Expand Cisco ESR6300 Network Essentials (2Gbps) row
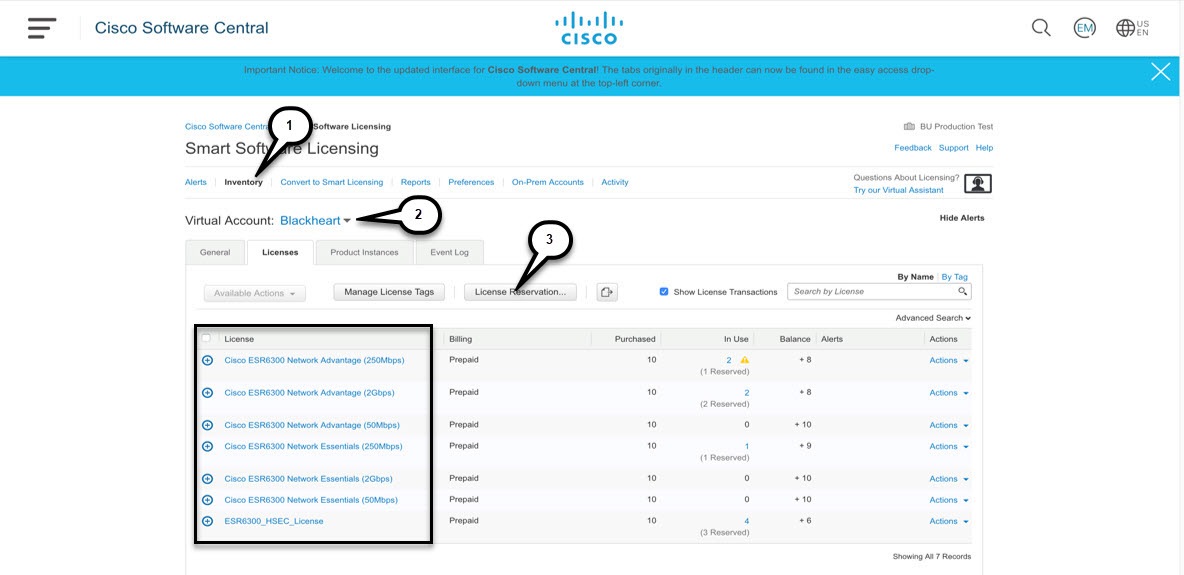1184x575 pixels. click(208, 479)
